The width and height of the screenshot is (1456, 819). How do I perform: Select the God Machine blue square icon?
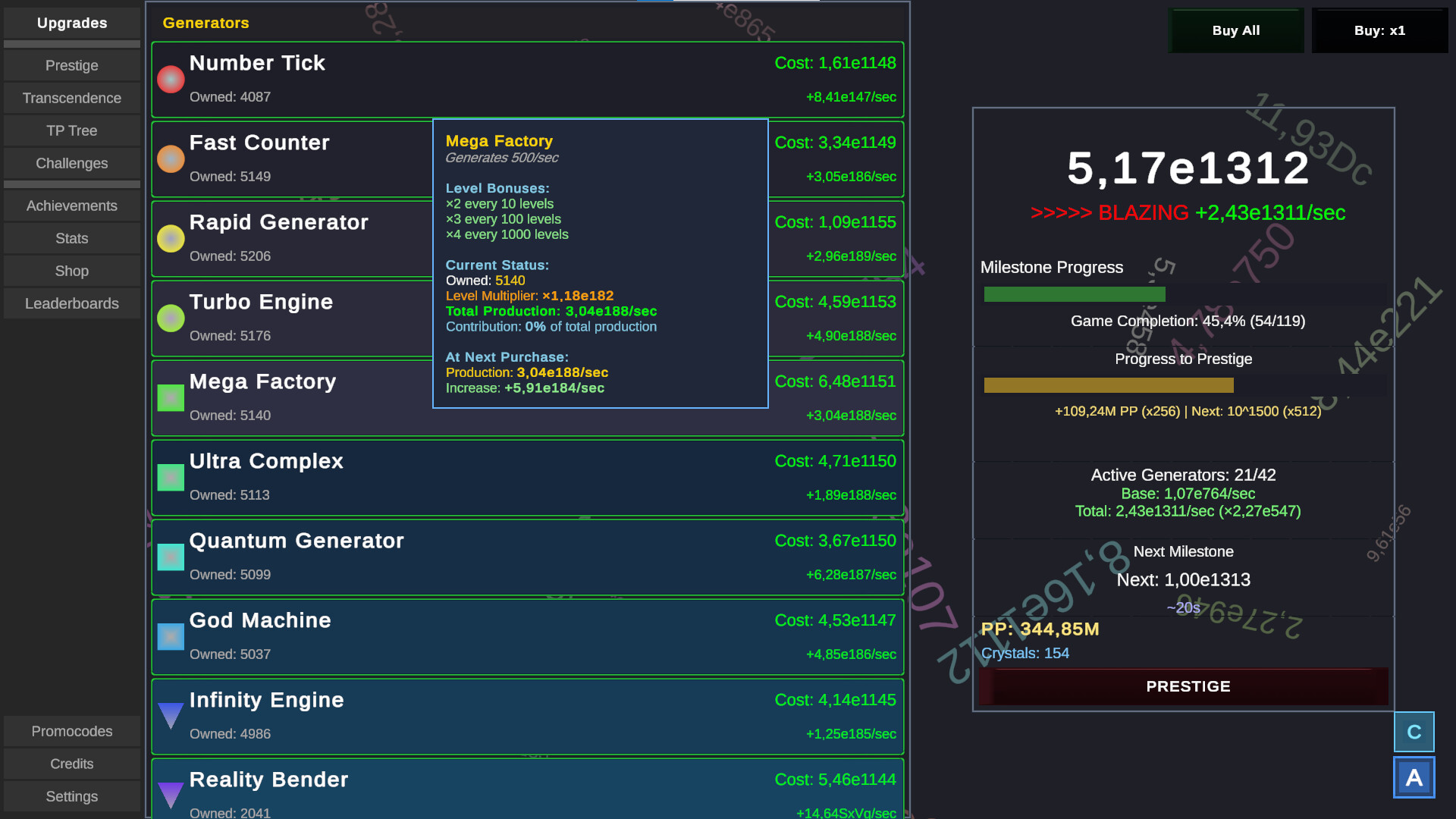(170, 636)
